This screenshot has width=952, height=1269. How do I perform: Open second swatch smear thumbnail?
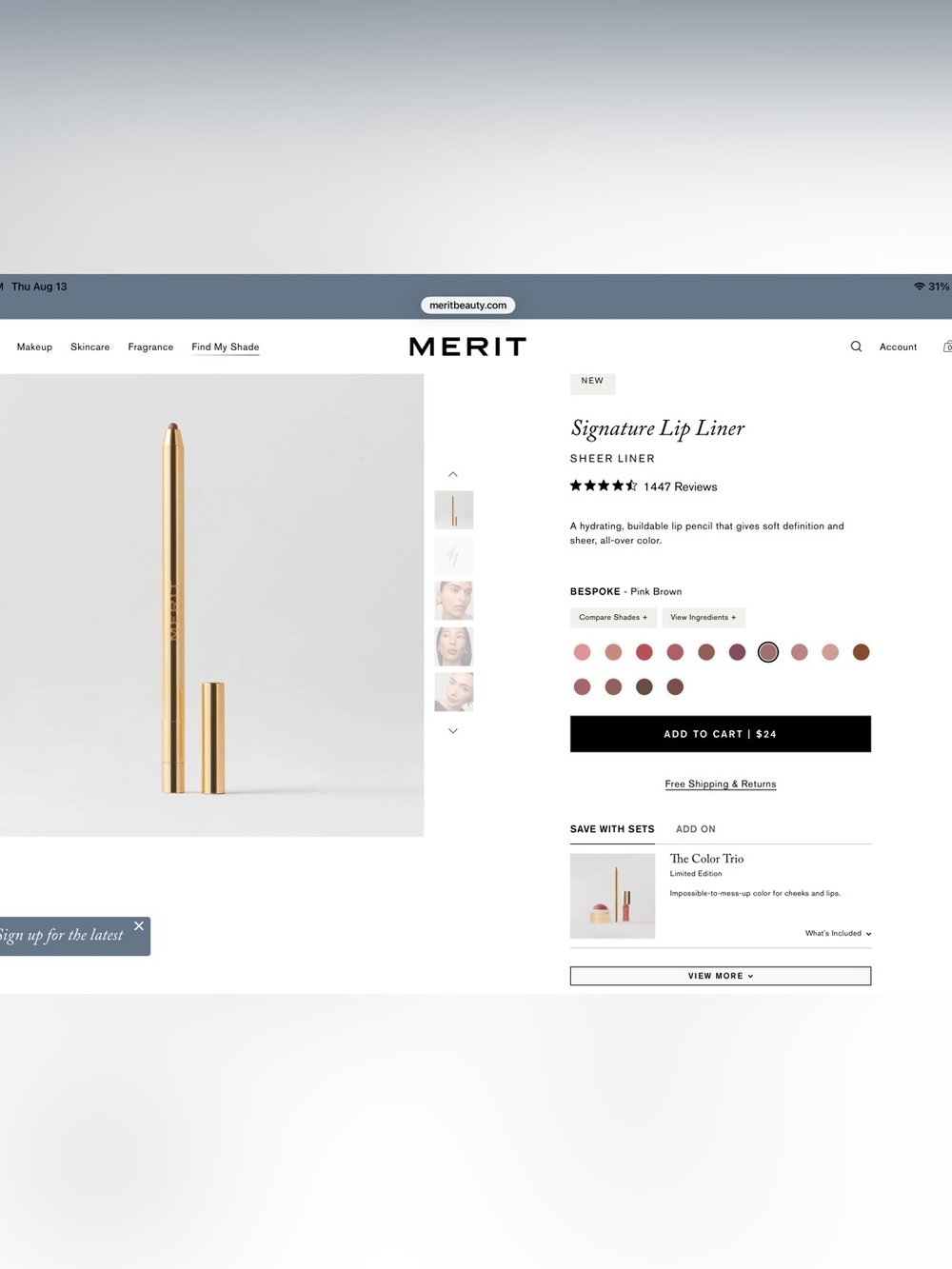pos(454,555)
